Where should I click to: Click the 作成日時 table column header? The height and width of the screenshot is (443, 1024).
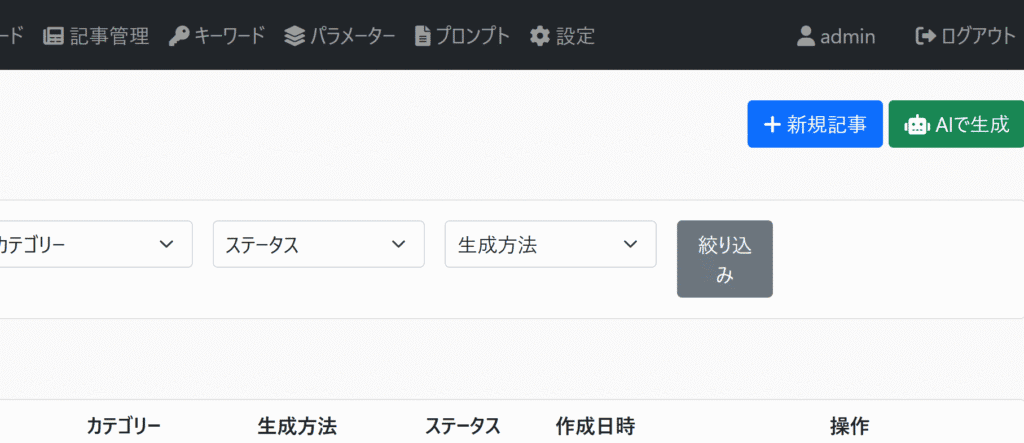coord(595,426)
